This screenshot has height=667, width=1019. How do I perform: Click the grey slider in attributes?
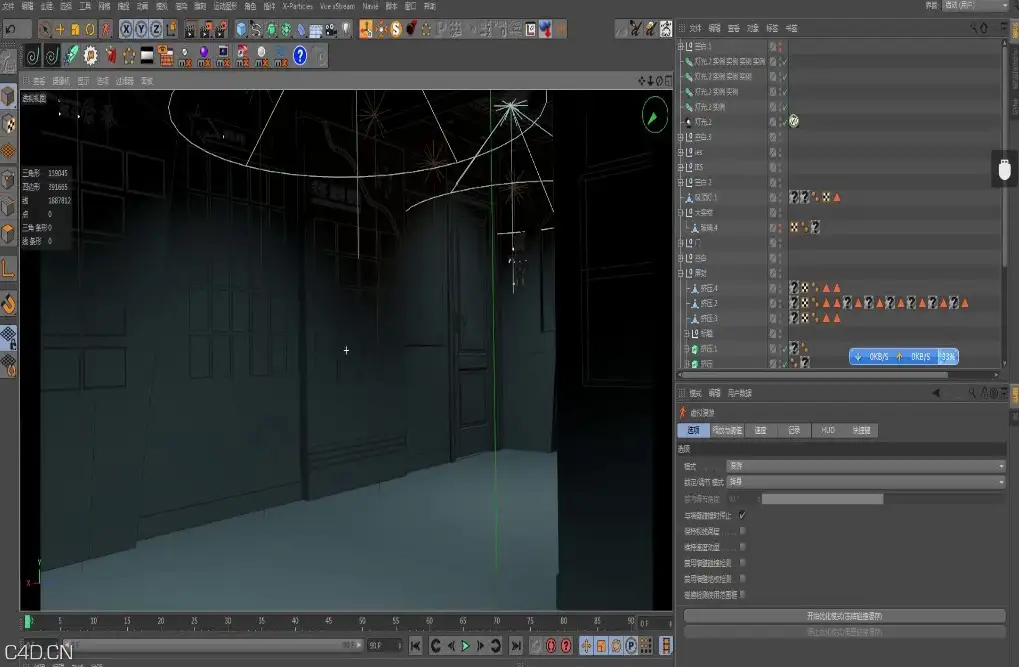tap(822, 499)
